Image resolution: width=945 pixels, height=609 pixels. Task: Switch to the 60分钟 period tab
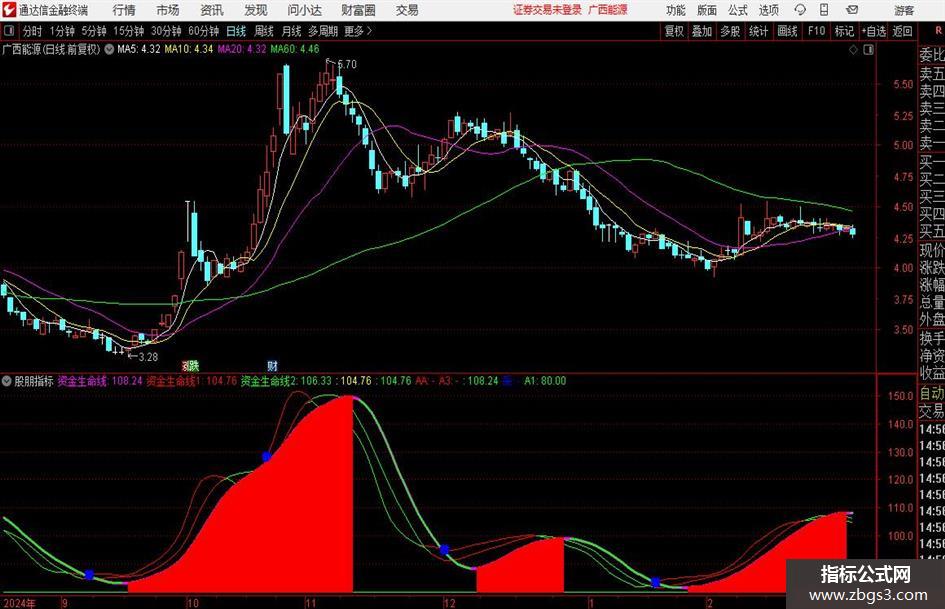(204, 31)
